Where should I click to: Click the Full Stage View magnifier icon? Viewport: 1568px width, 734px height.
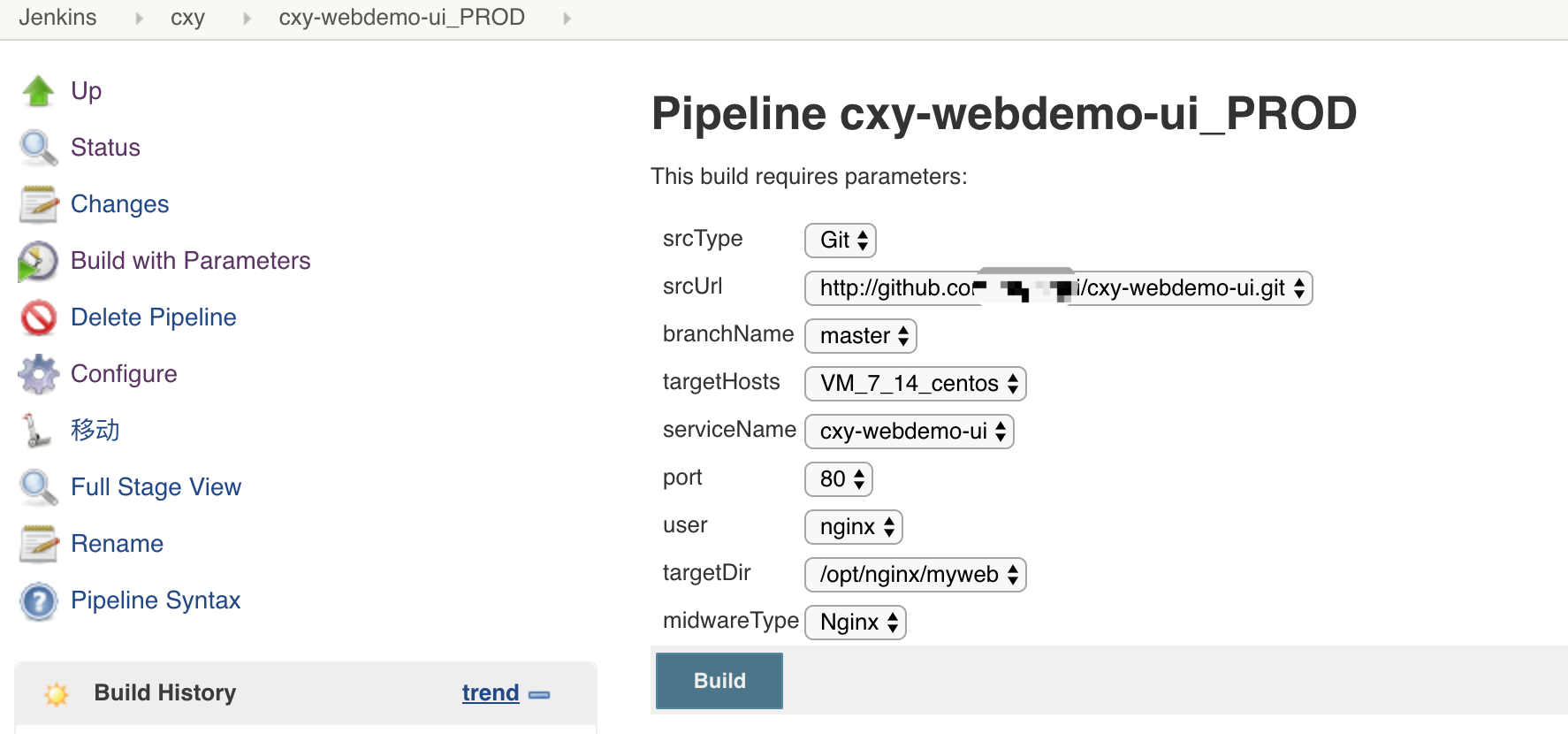pos(38,487)
